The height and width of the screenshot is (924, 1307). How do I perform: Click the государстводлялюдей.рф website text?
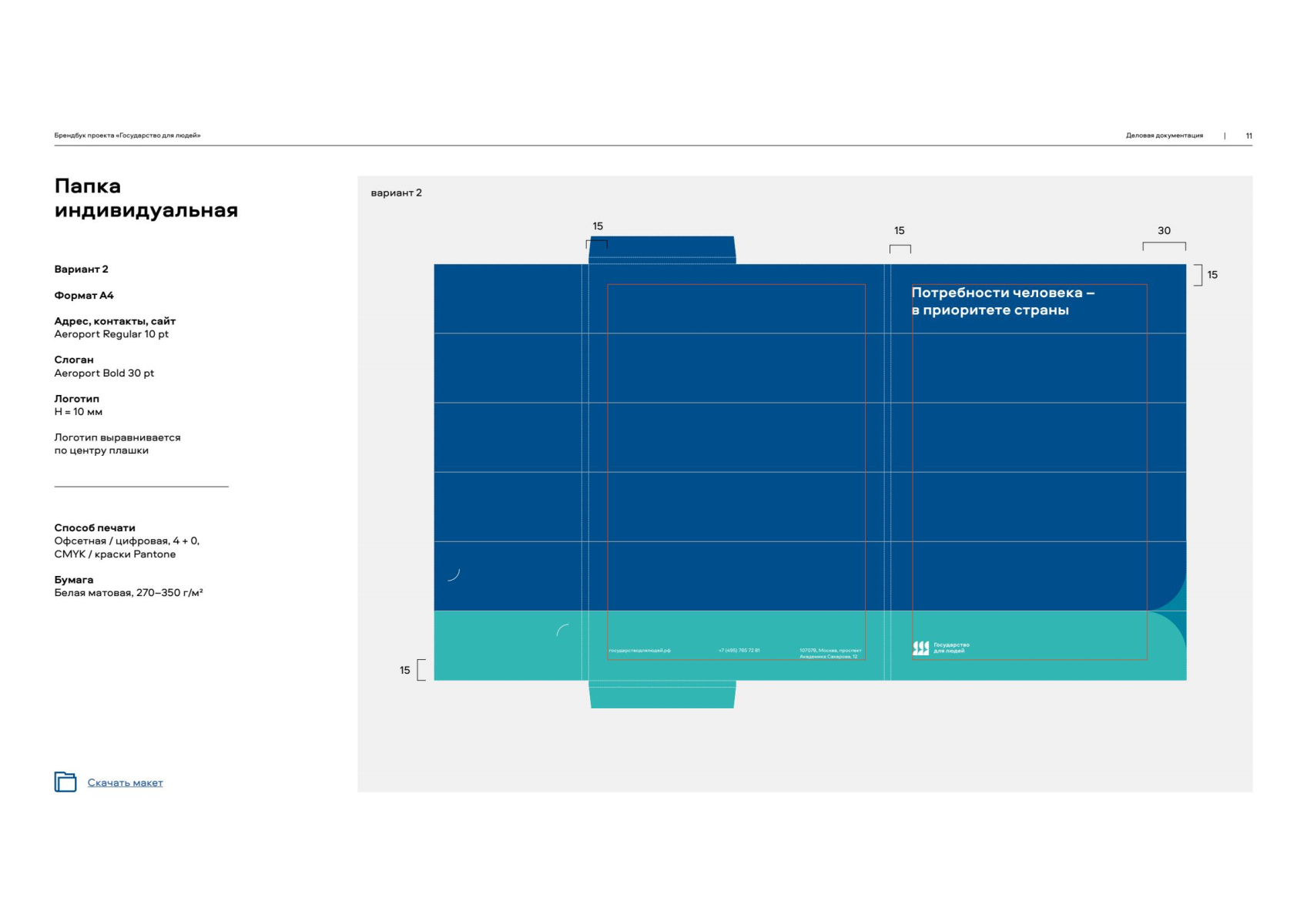[639, 651]
